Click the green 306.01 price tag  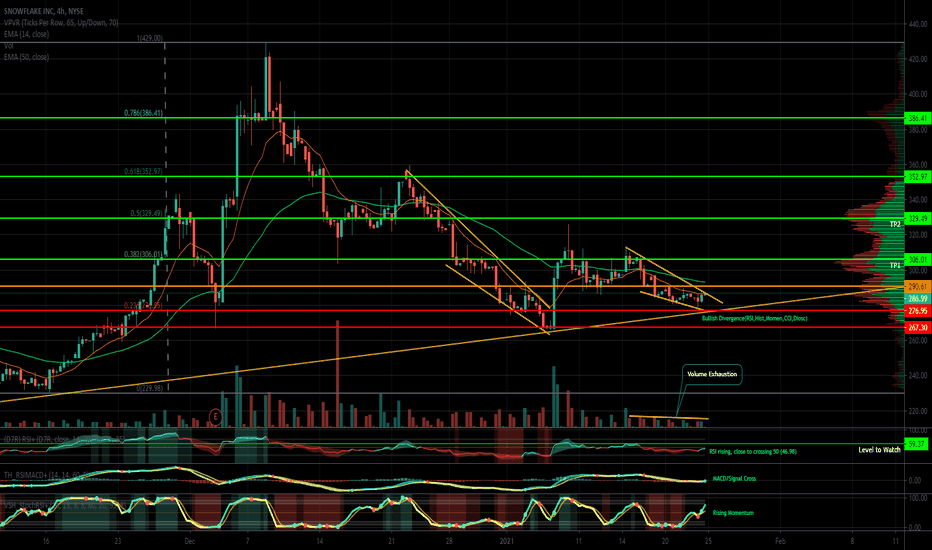(x=917, y=259)
